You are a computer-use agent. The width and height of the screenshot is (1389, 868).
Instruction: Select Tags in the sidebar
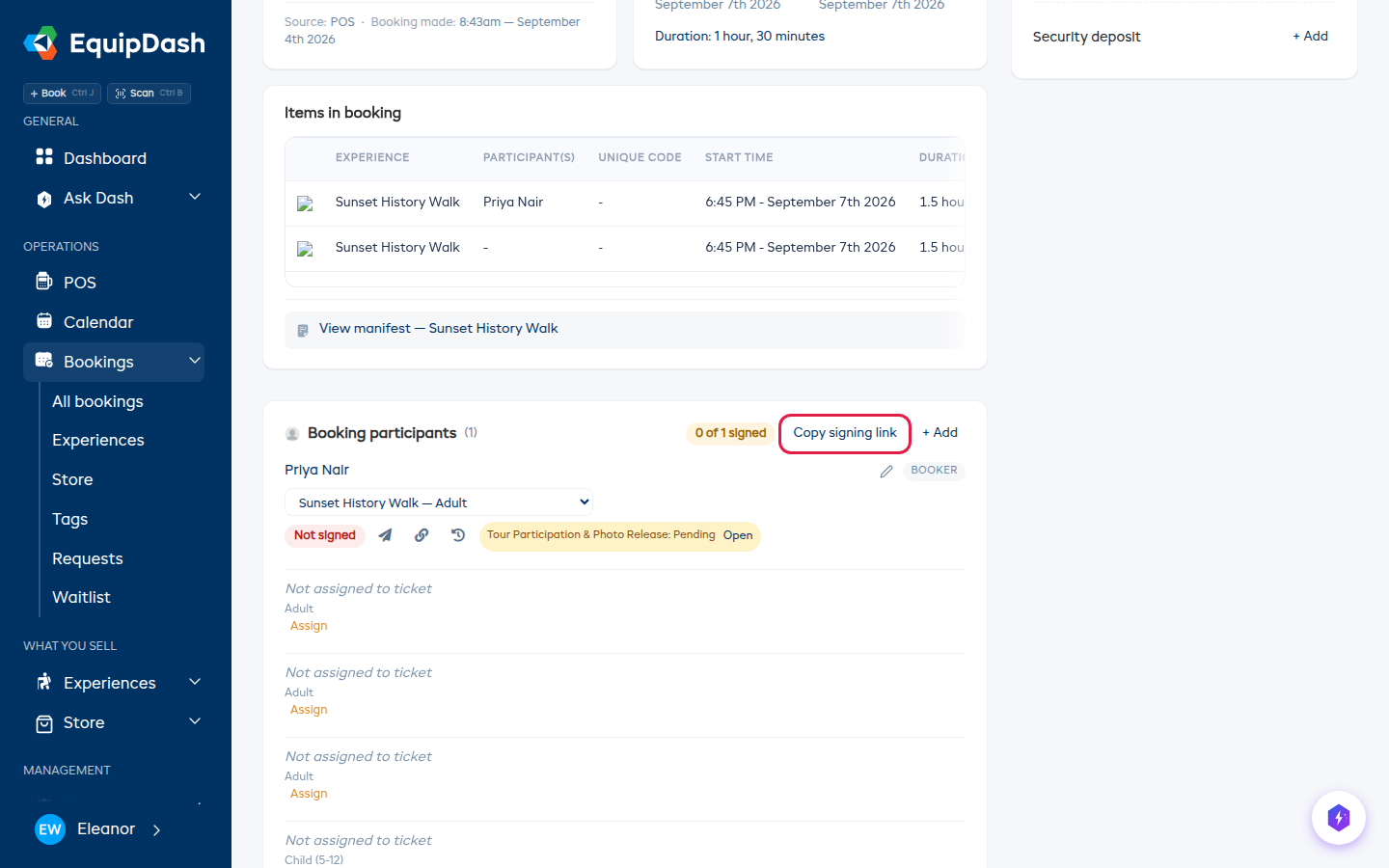[69, 519]
